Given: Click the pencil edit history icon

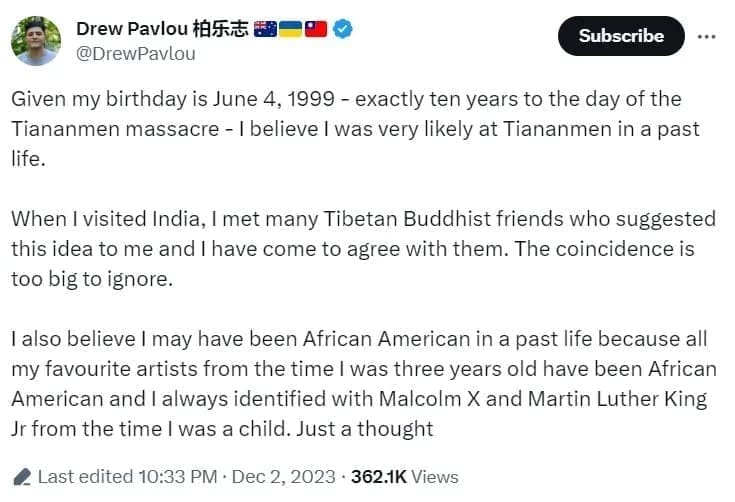Looking at the screenshot, I should click(x=21, y=477).
